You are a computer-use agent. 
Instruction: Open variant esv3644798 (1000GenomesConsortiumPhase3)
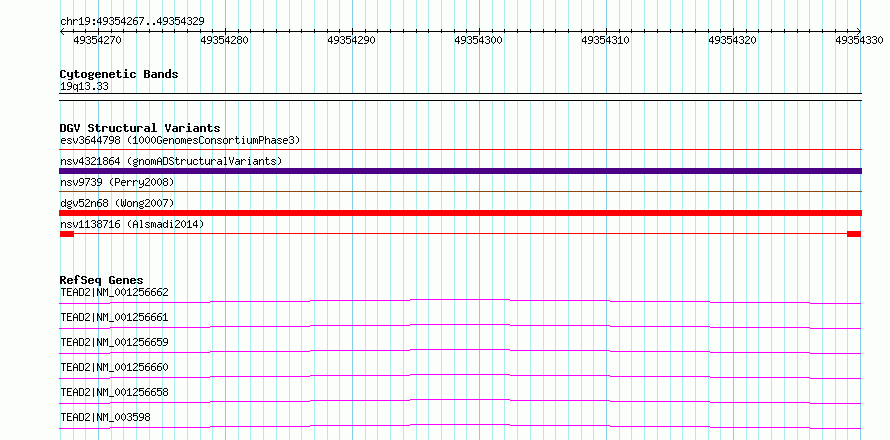(x=180, y=140)
